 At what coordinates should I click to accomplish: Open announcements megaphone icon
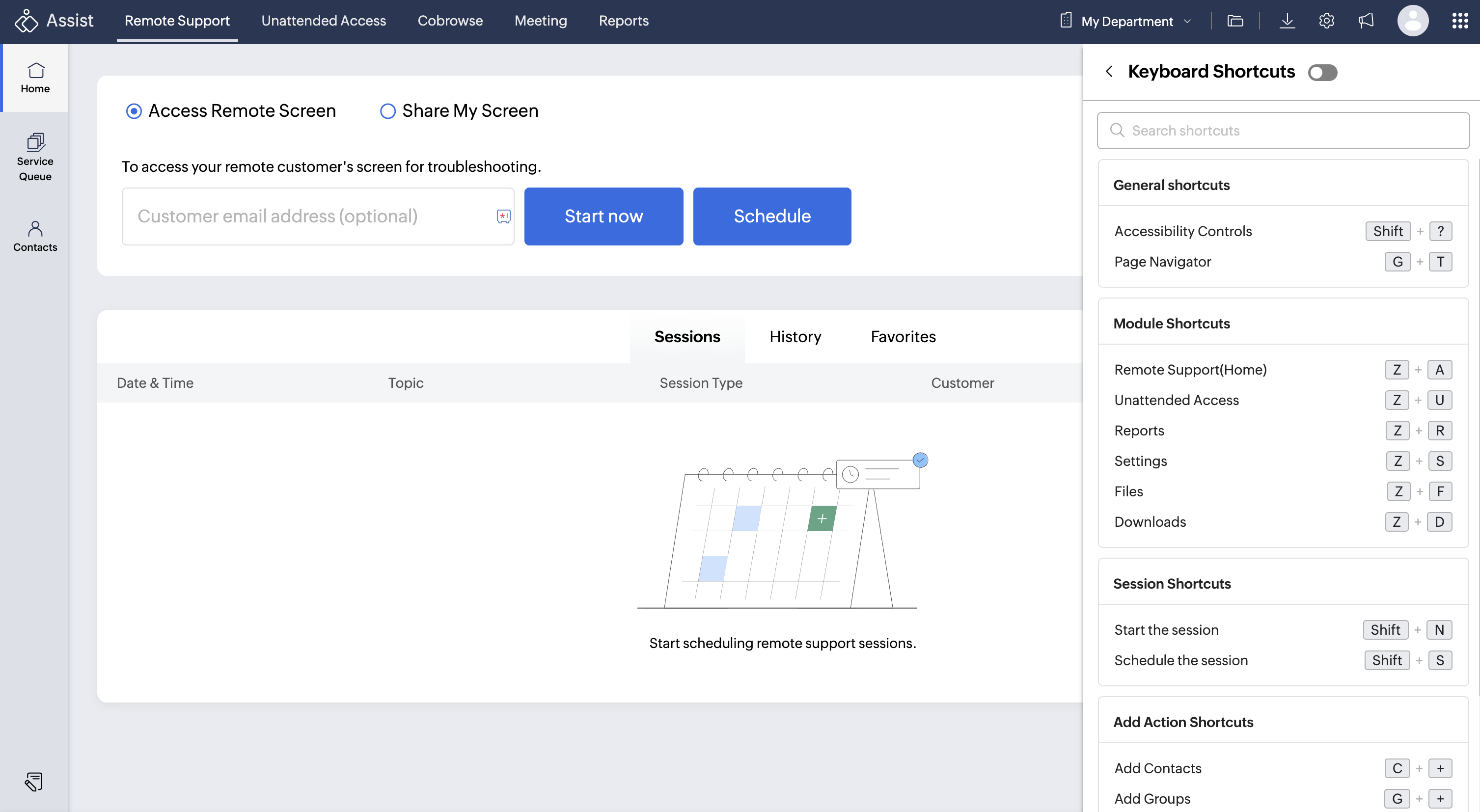point(1366,21)
